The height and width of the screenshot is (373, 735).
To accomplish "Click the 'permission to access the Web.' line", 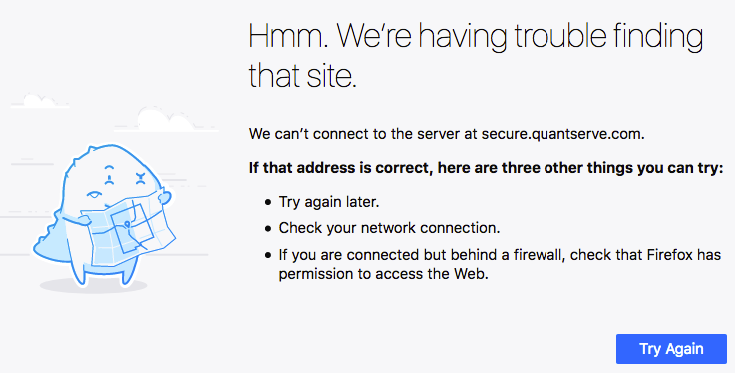I will coord(383,274).
